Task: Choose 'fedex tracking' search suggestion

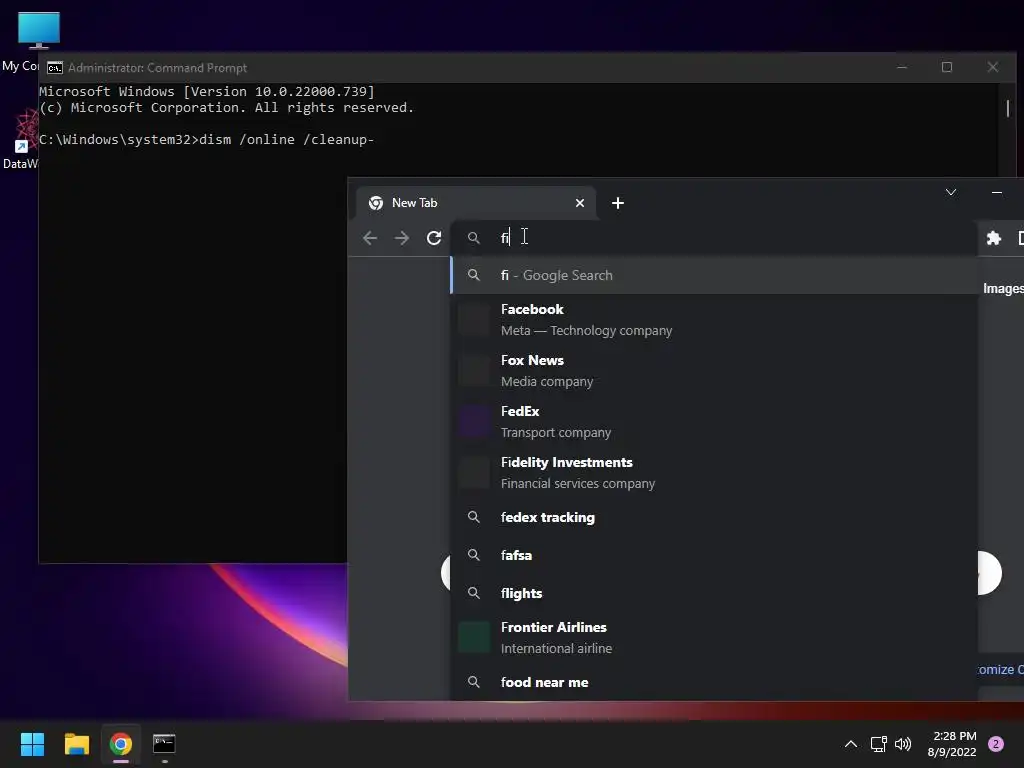Action: click(714, 517)
